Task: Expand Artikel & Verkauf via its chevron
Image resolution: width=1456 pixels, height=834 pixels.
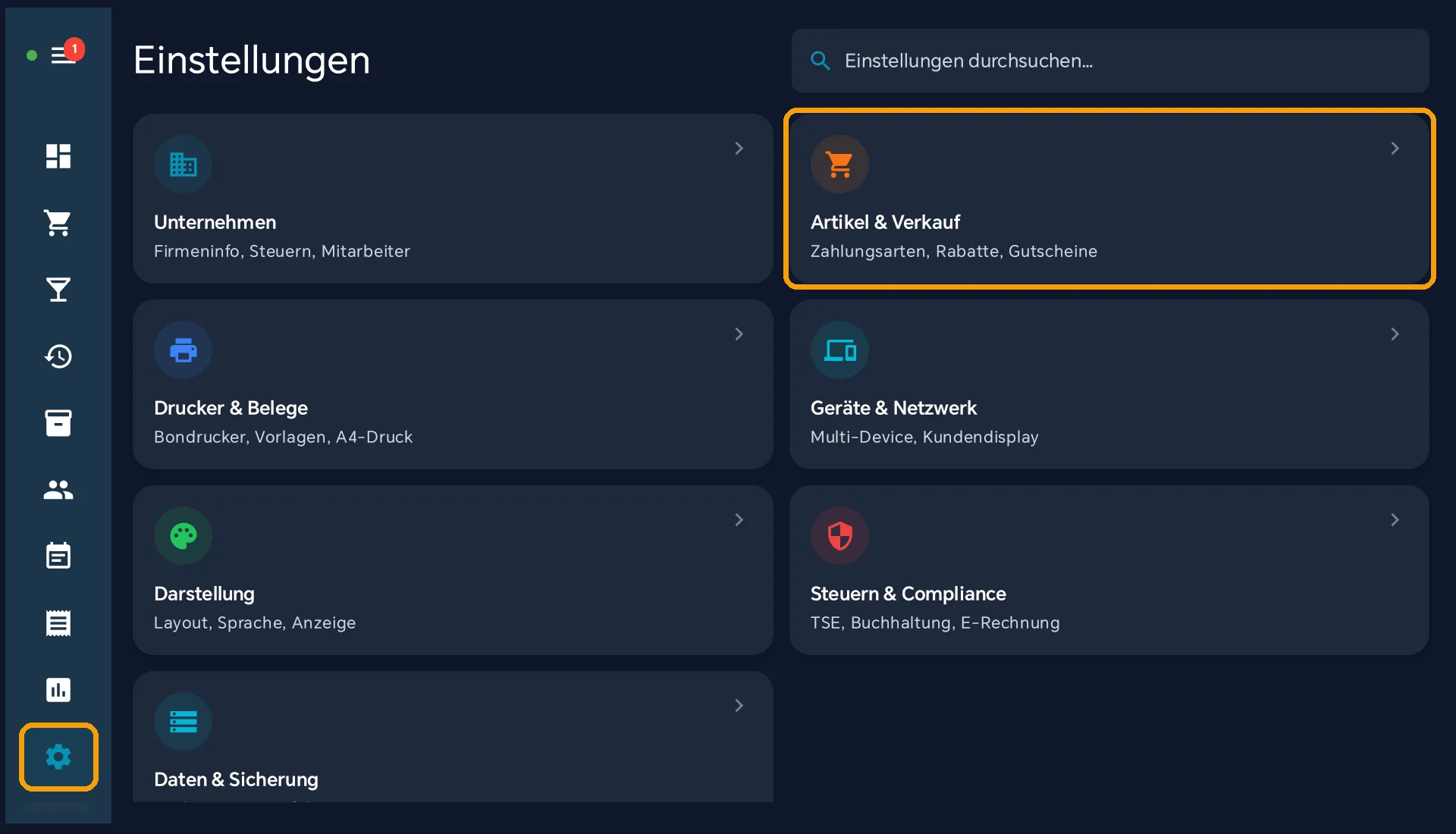Action: (x=1395, y=149)
